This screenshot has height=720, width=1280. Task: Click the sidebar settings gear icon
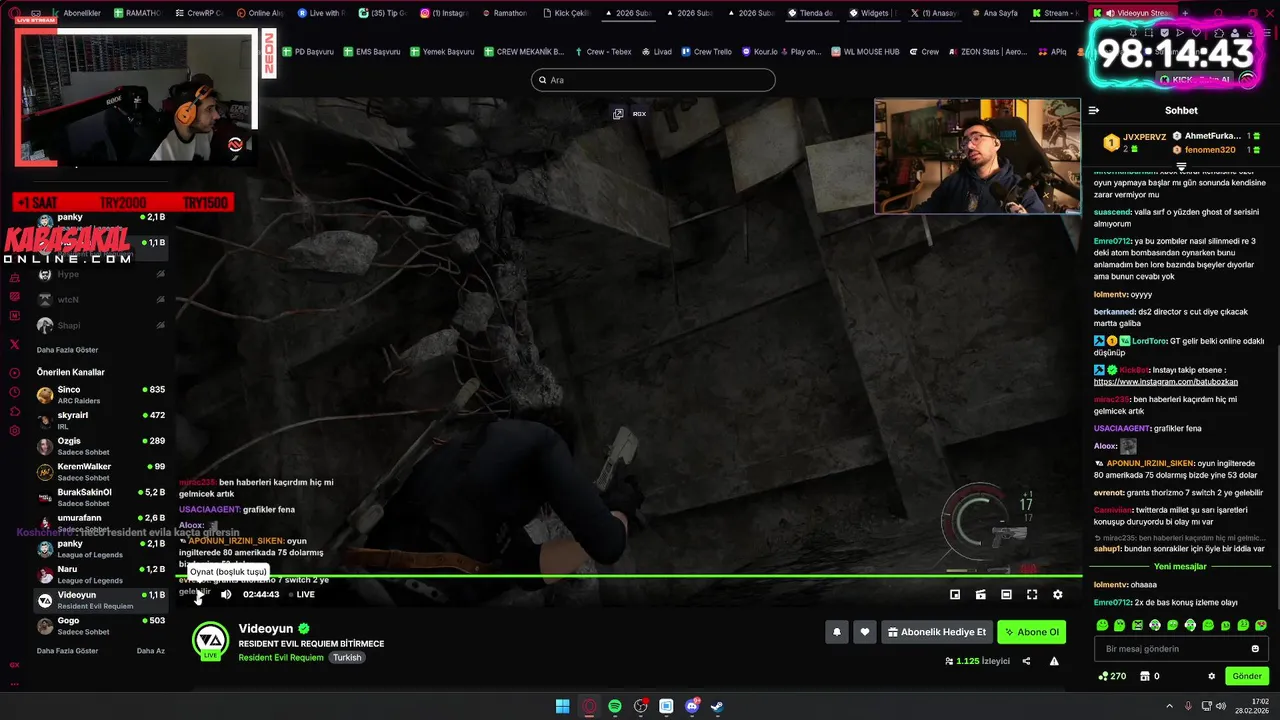pyautogui.click(x=14, y=431)
